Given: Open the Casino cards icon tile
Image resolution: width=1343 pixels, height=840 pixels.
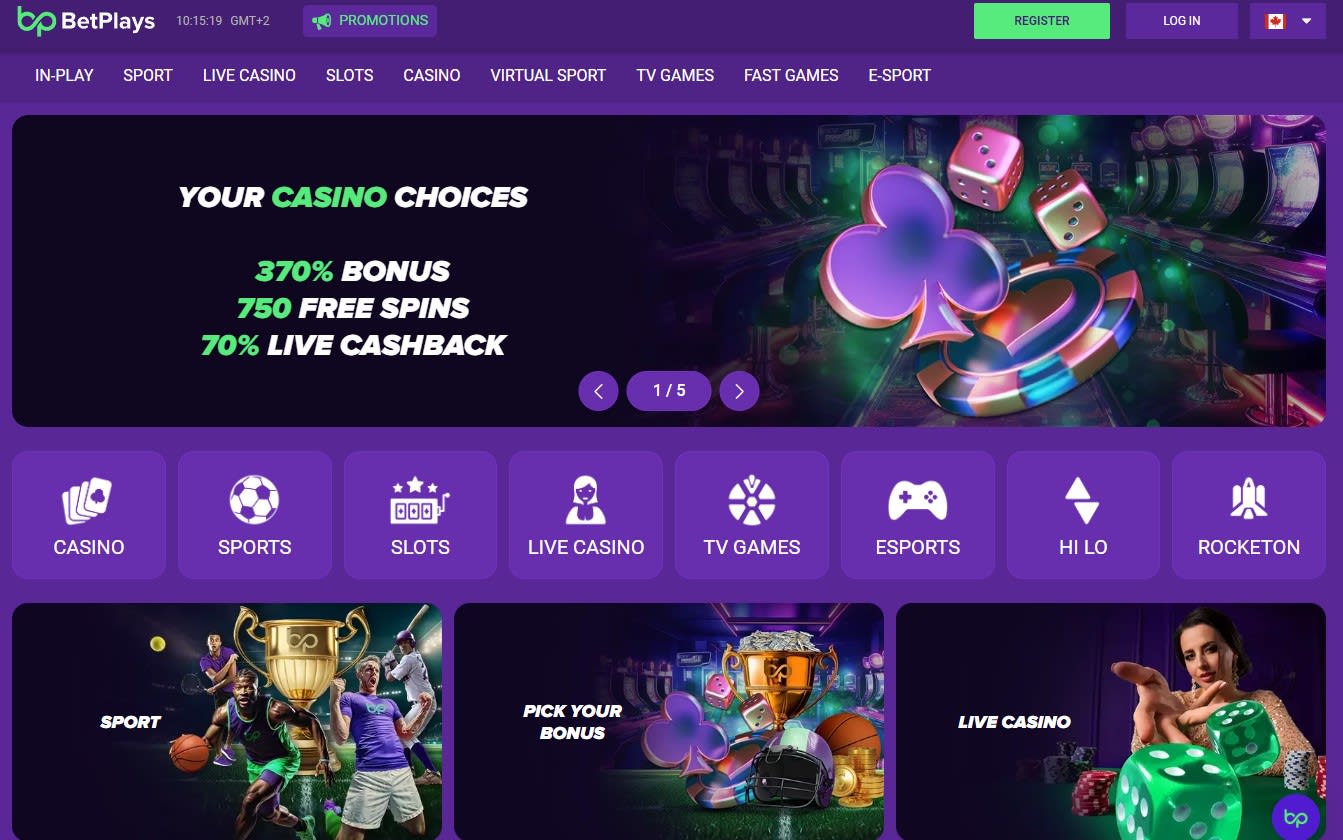Looking at the screenshot, I should pos(89,515).
